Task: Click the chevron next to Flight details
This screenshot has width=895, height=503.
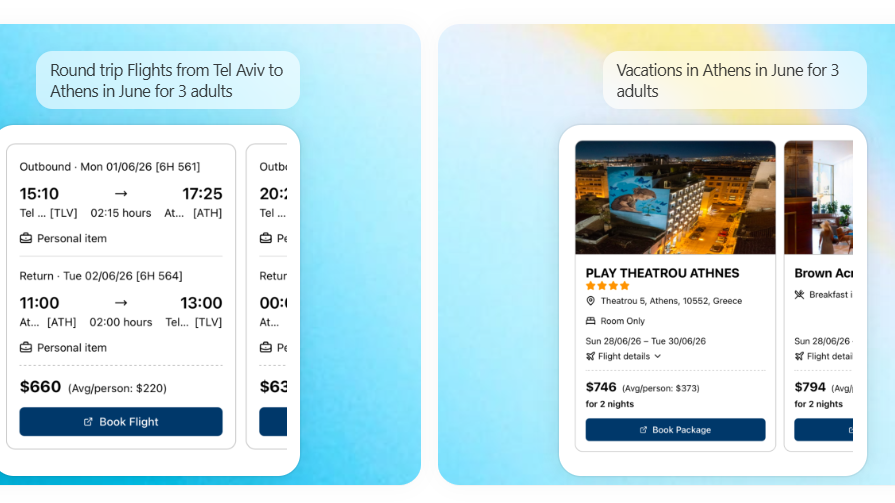Action: pos(658,356)
